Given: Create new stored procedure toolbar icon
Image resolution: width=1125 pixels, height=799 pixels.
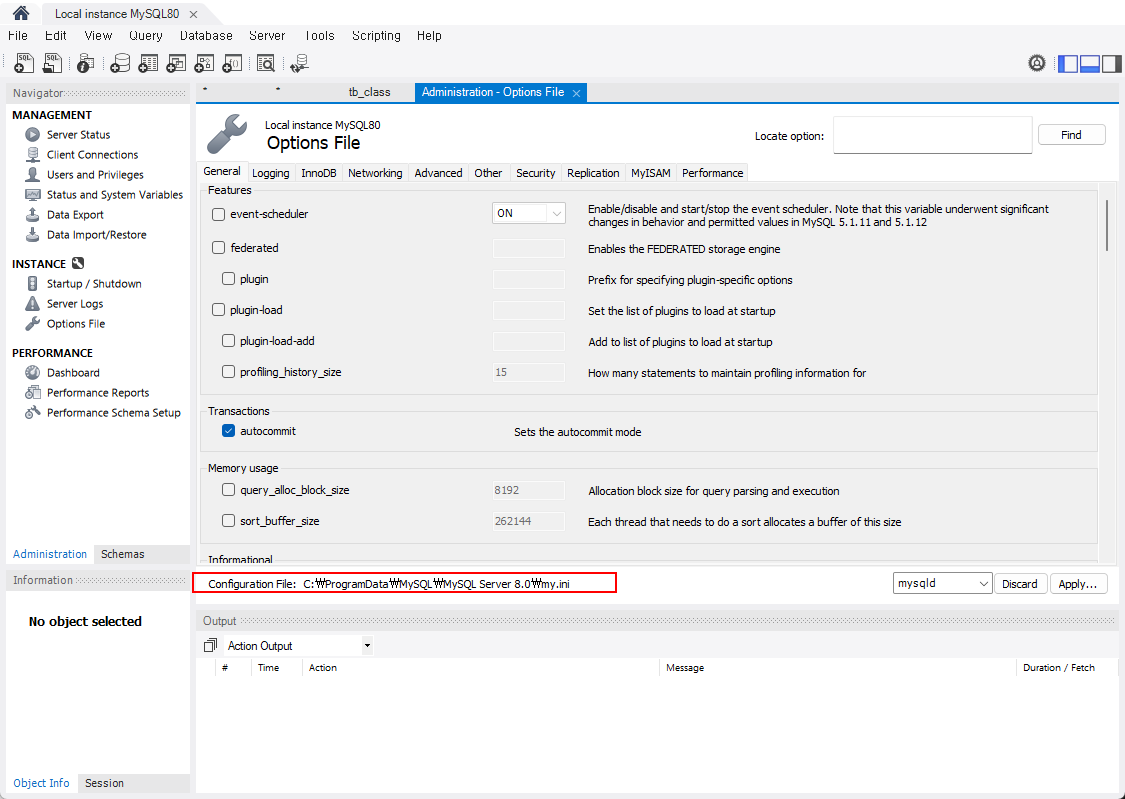Looking at the screenshot, I should (204, 63).
